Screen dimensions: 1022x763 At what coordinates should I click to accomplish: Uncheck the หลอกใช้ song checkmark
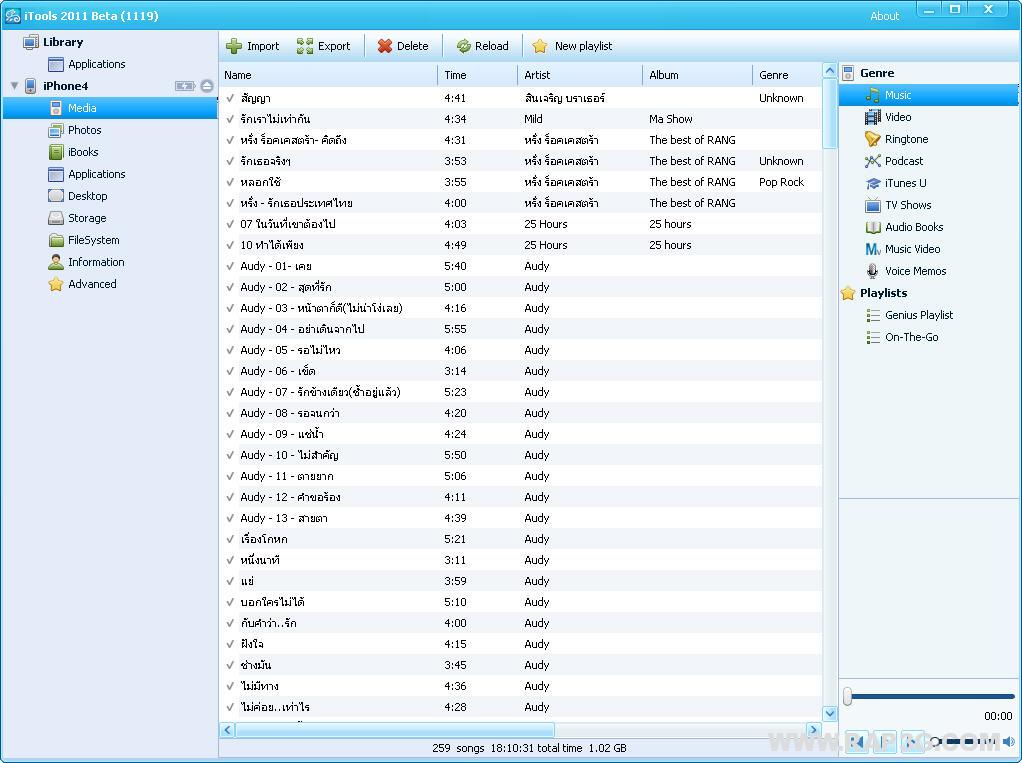tap(230, 182)
